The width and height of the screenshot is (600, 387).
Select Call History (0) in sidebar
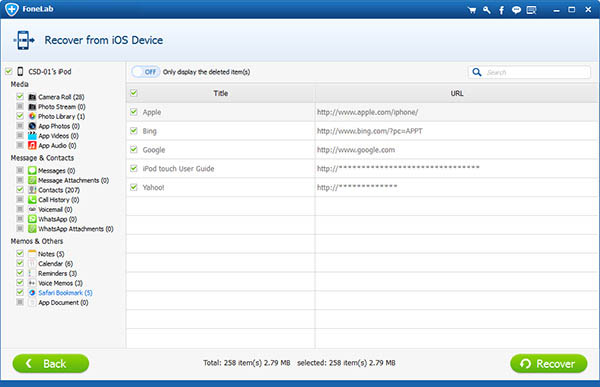pyautogui.click(x=59, y=199)
